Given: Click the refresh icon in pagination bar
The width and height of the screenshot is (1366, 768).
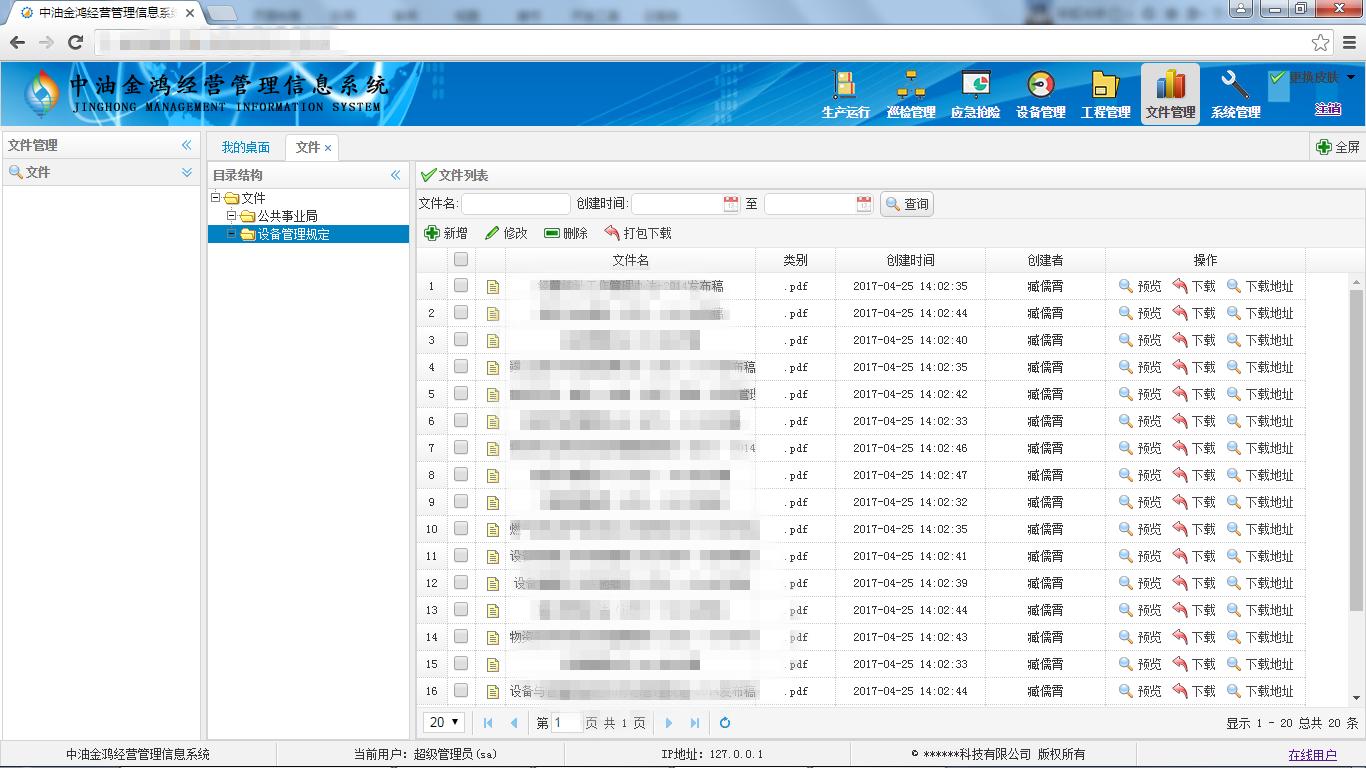Looking at the screenshot, I should (x=725, y=723).
